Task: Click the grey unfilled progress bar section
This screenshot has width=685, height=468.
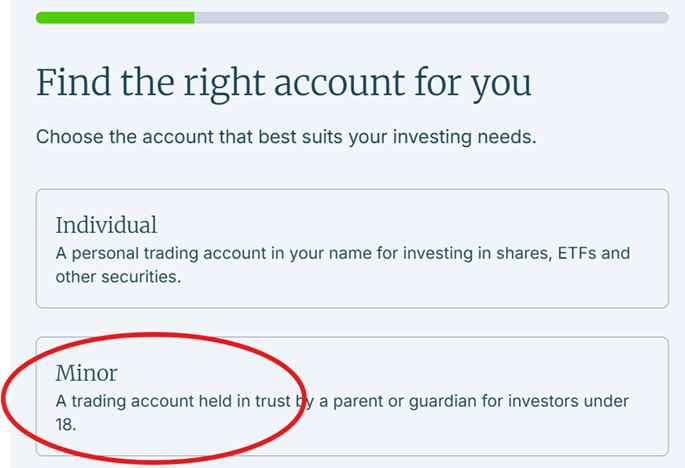Action: [x=430, y=18]
